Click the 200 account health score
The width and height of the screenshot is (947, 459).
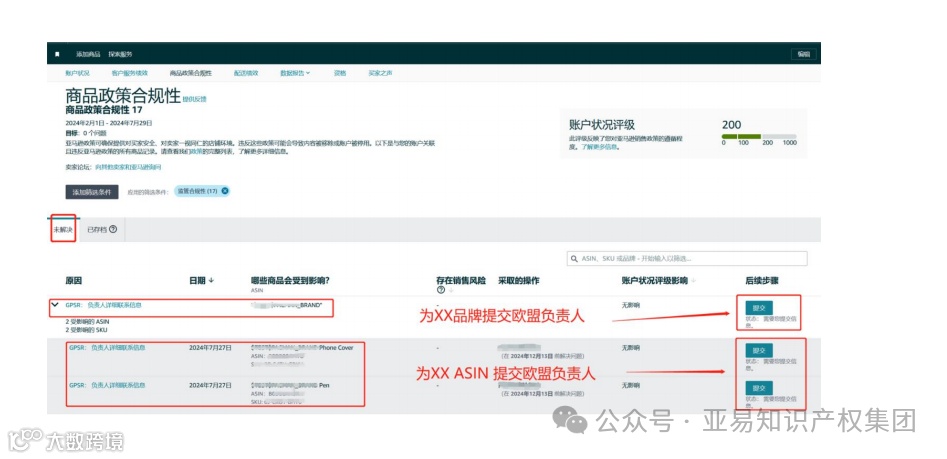731,125
